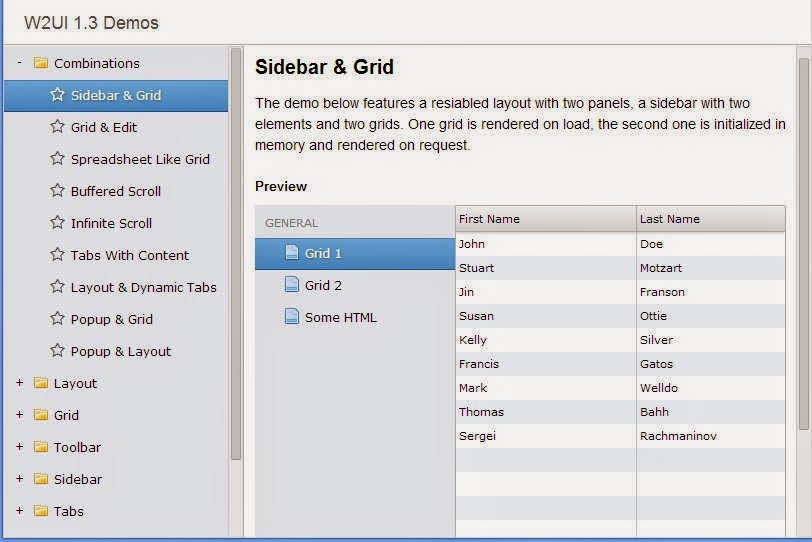
Task: Select the row with first name Thomas
Action: tap(620, 412)
